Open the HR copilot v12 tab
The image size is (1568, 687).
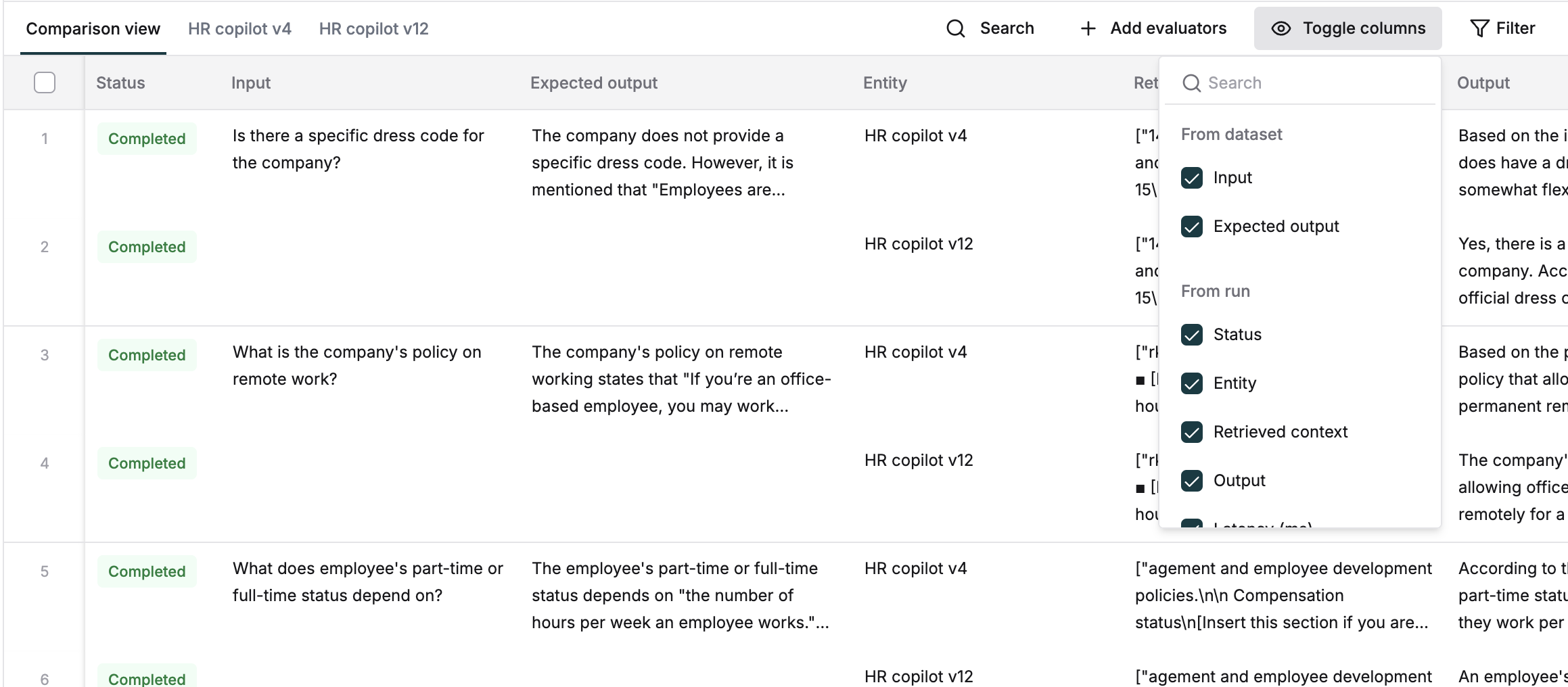click(373, 28)
